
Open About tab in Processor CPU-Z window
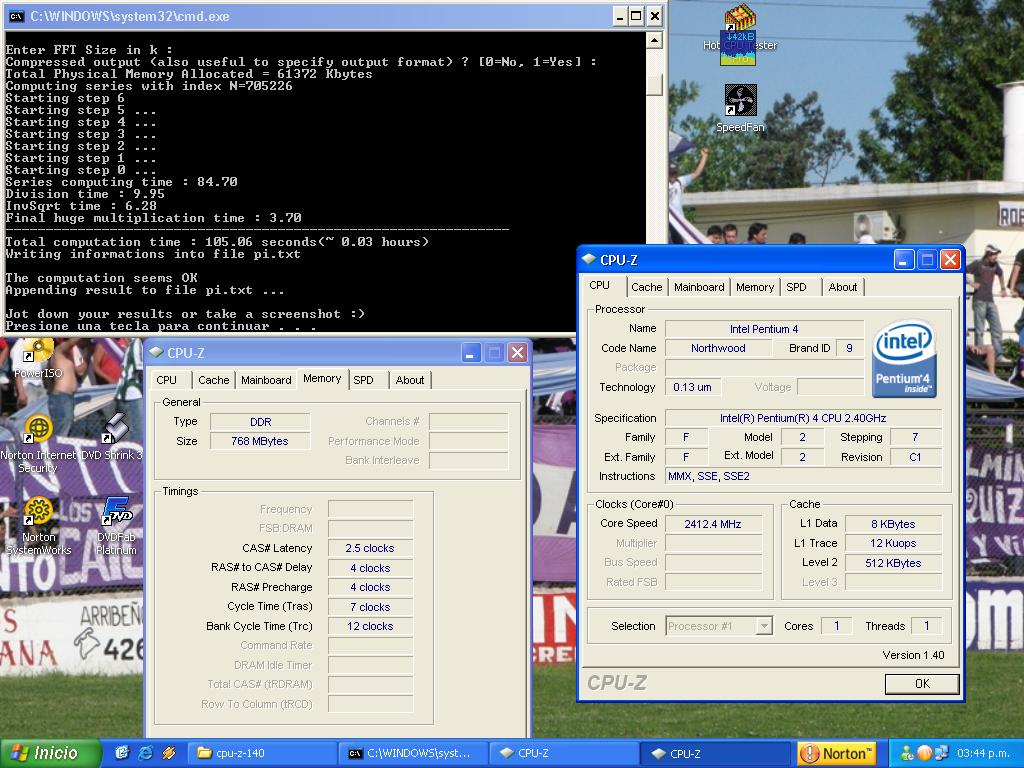(842, 287)
